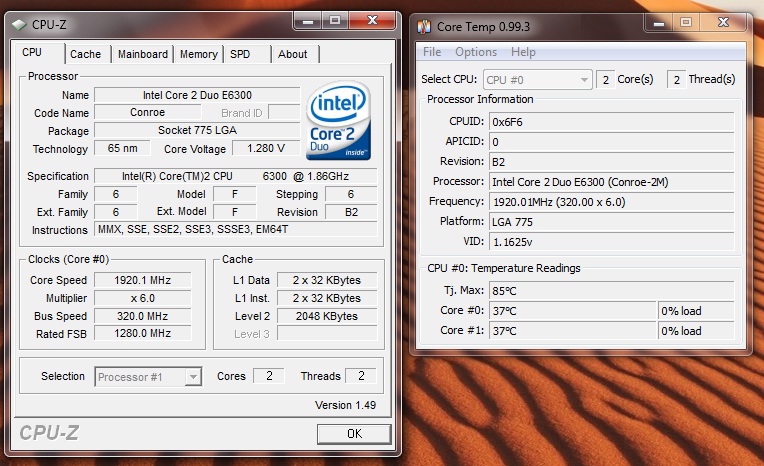Image resolution: width=764 pixels, height=466 pixels.
Task: Click the Core(s) count box in Core Temp
Action: 606,80
